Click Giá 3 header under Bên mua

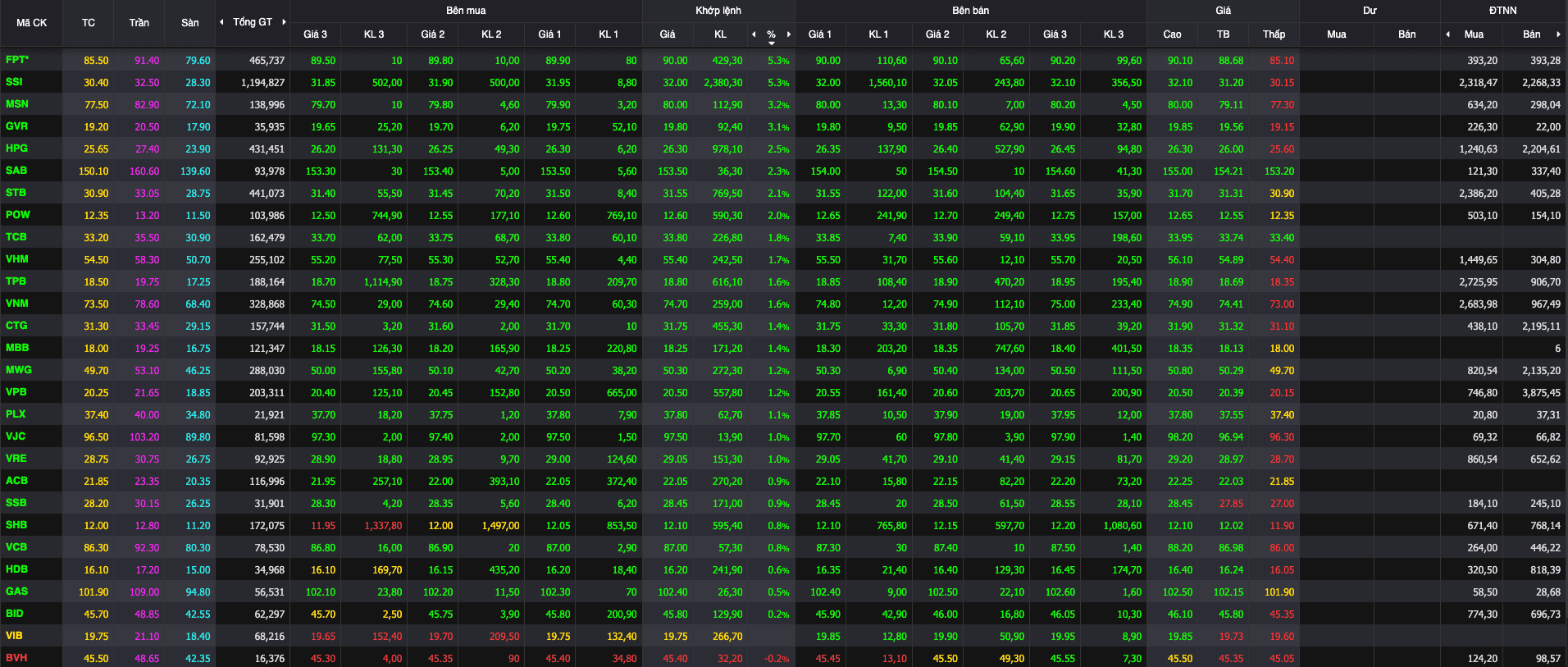pyautogui.click(x=315, y=34)
